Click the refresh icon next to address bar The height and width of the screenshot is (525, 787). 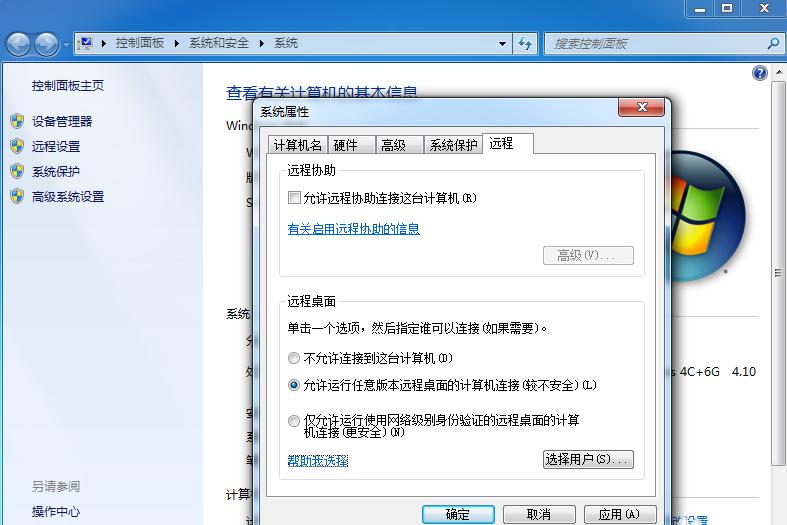525,44
